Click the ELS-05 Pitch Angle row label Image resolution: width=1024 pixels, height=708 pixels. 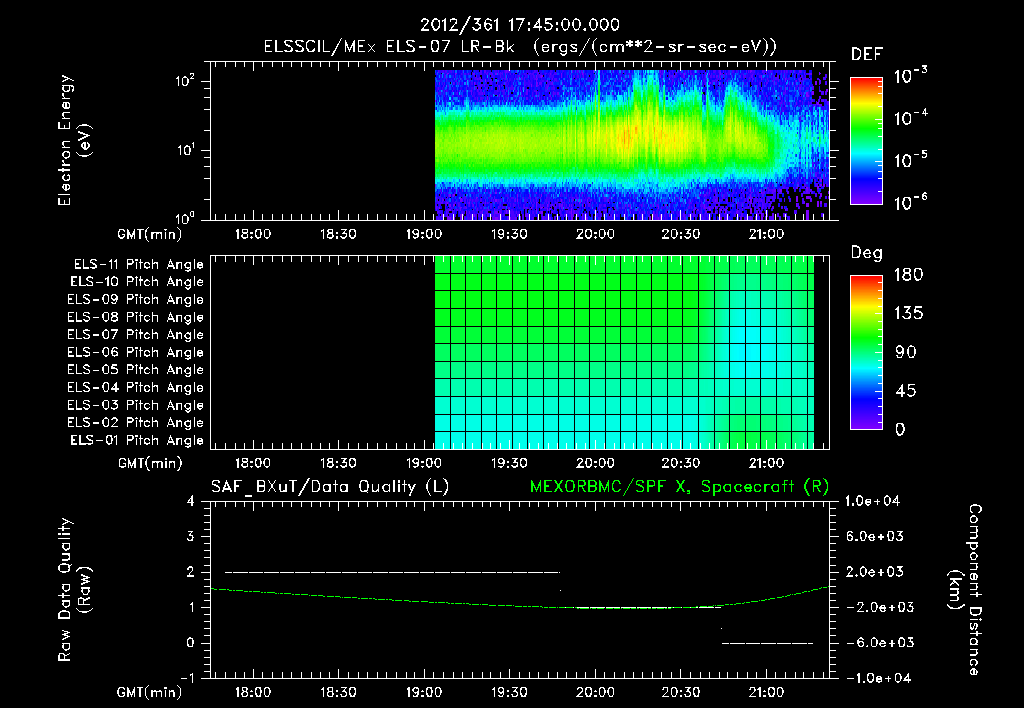click(x=135, y=370)
